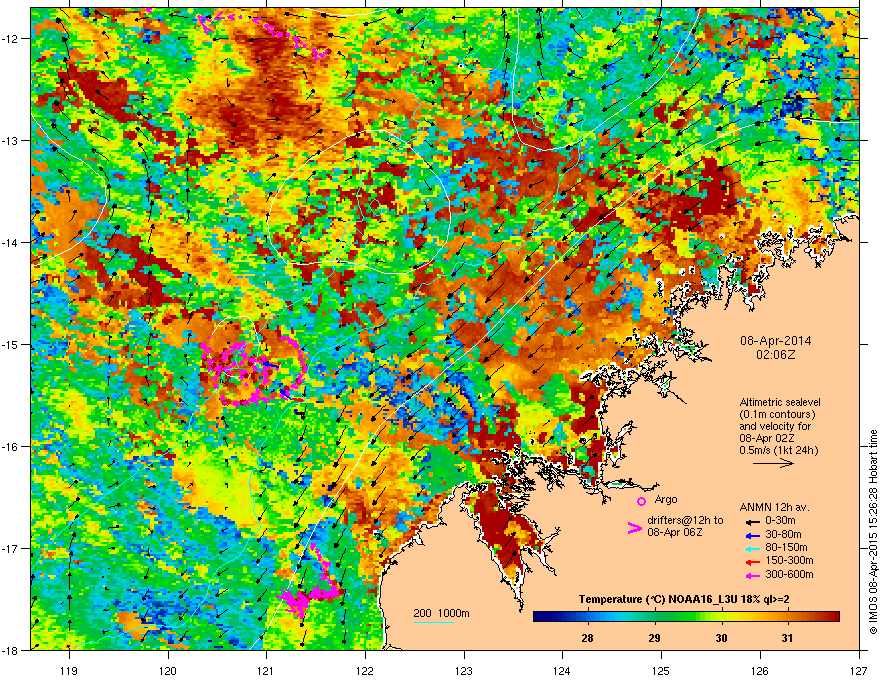Click the time label 02:06Z
Viewport: 880px width, 680px height.
click(x=775, y=355)
